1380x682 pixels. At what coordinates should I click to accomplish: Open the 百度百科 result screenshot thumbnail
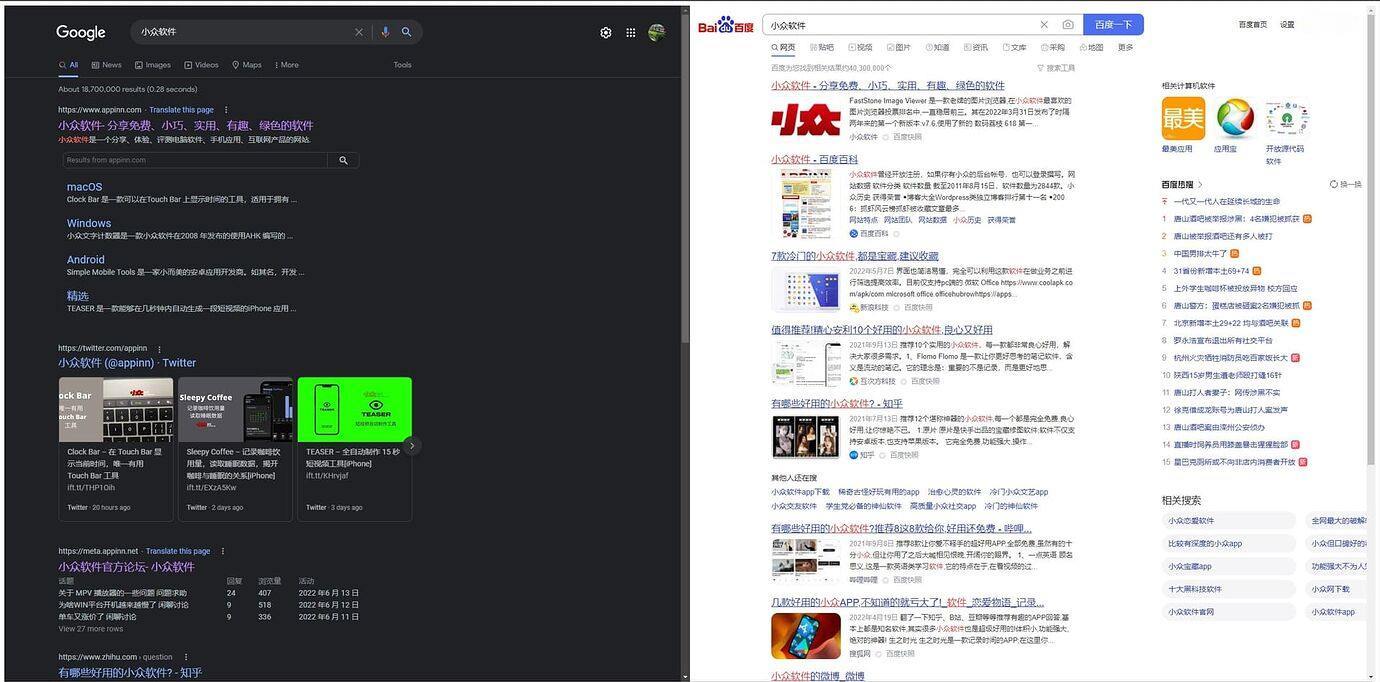coord(806,204)
